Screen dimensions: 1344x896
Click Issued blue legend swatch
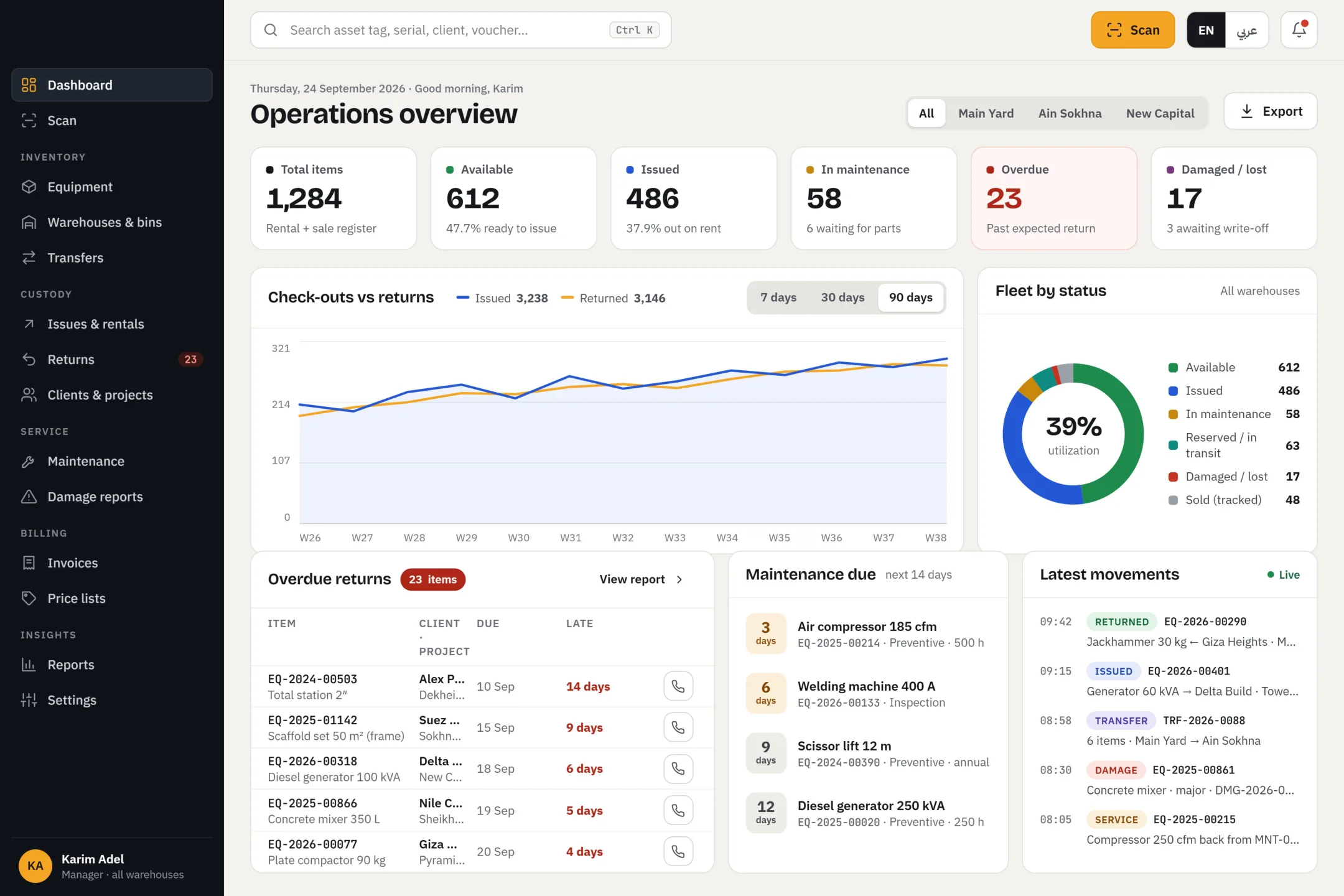point(1173,391)
